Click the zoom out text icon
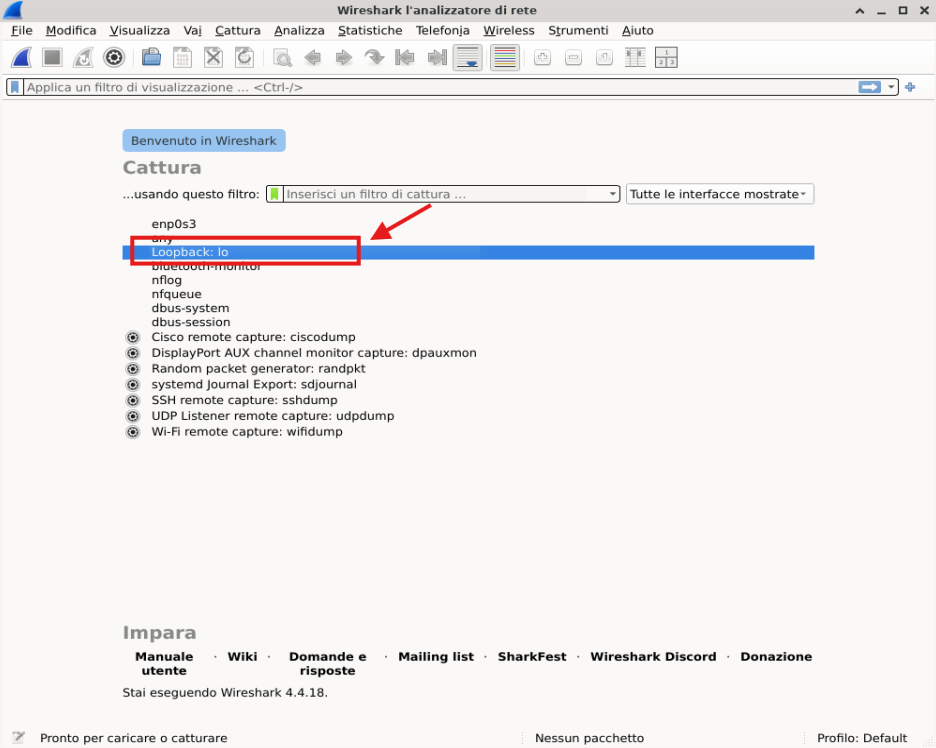936x748 pixels. pyautogui.click(x=573, y=58)
